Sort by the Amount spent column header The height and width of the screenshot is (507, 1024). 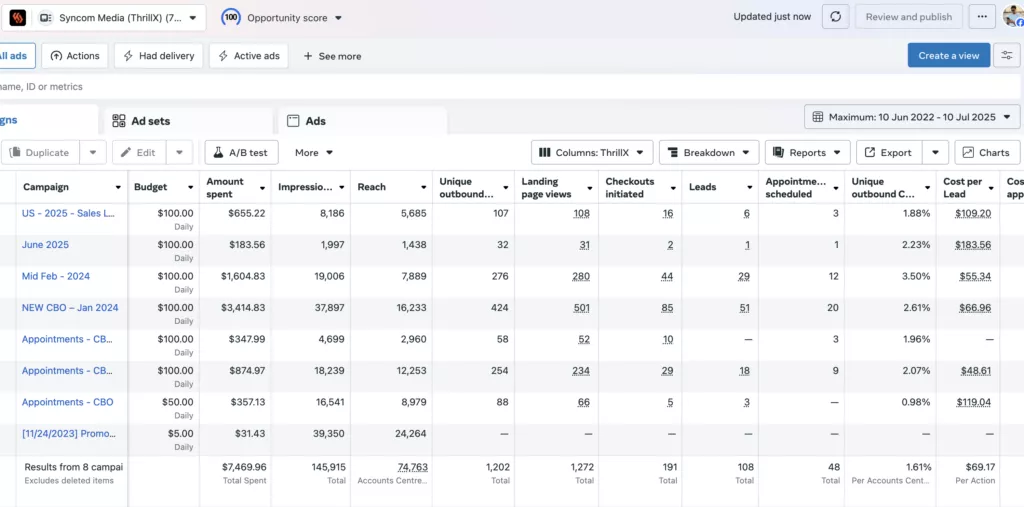click(225, 187)
